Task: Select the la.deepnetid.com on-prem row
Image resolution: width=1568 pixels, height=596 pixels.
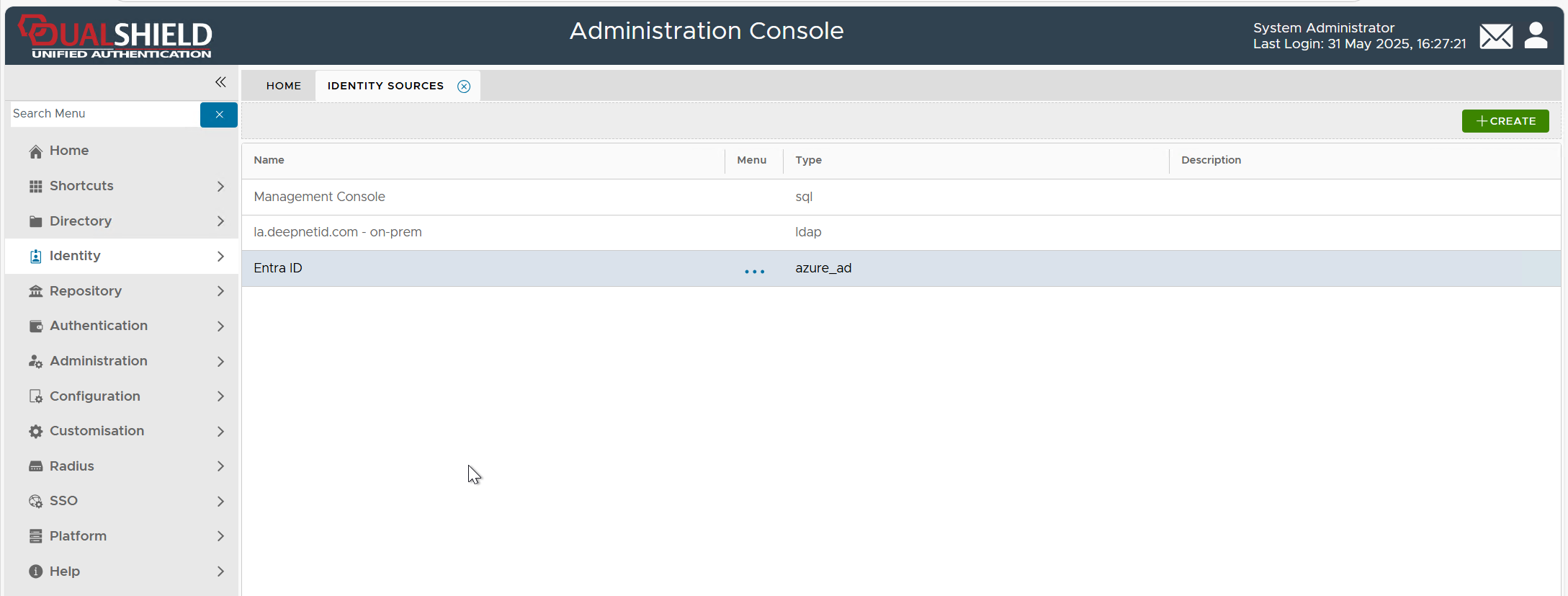Action: click(x=337, y=232)
